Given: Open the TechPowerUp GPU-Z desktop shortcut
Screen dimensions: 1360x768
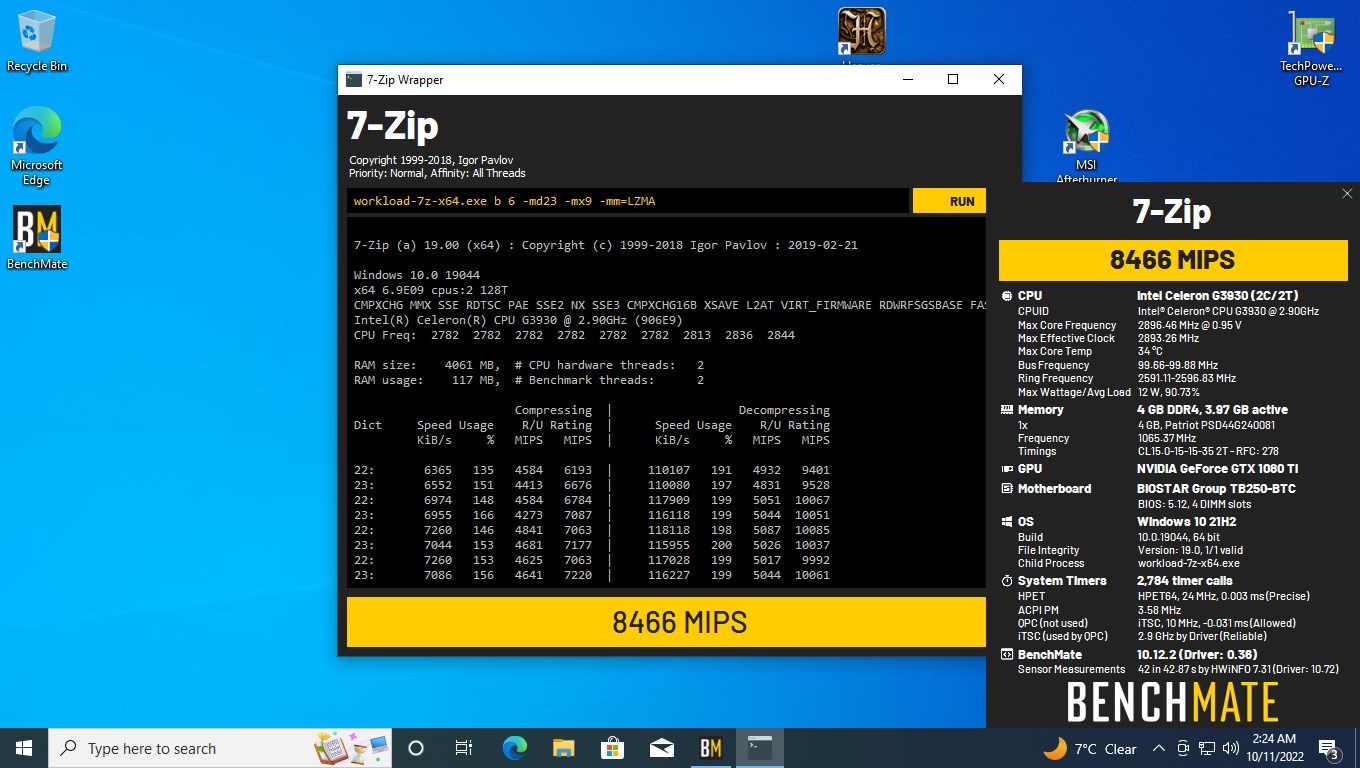Looking at the screenshot, I should click(x=1311, y=47).
